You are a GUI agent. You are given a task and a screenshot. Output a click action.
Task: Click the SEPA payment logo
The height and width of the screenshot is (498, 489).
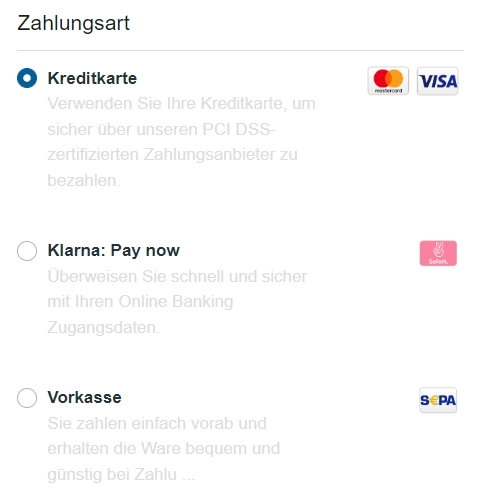click(438, 400)
